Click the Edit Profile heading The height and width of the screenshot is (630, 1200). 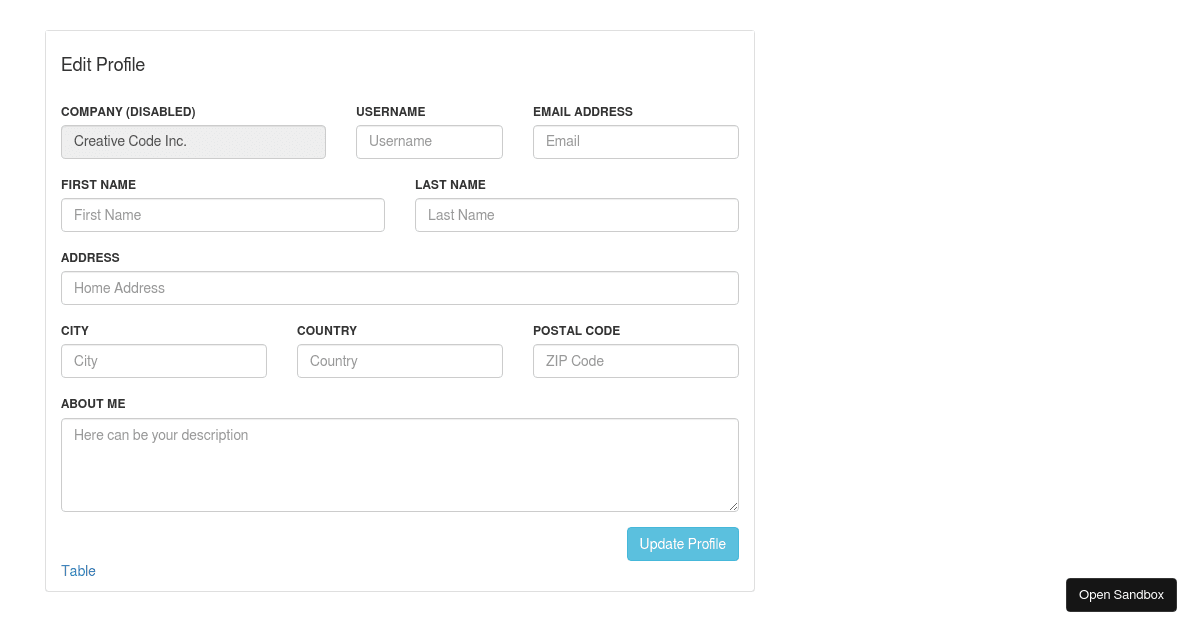(103, 64)
